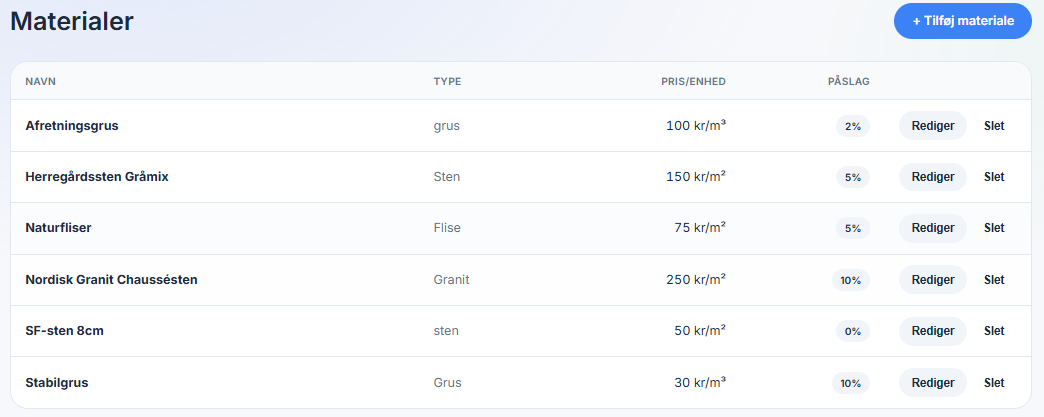Open Rediger for Naturfliser
This screenshot has height=417, width=1044.
[x=933, y=228]
